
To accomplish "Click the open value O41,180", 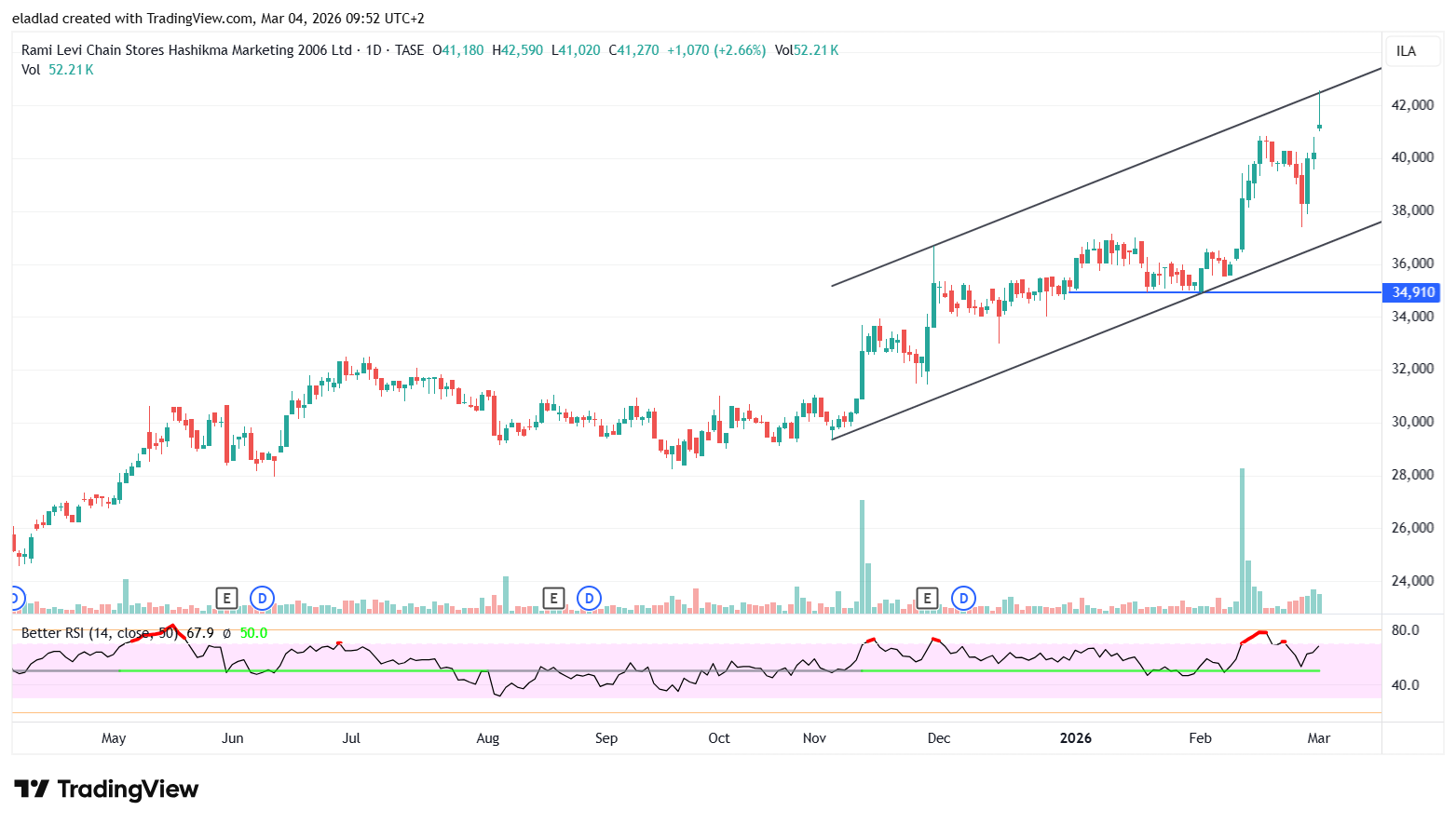I will (458, 50).
